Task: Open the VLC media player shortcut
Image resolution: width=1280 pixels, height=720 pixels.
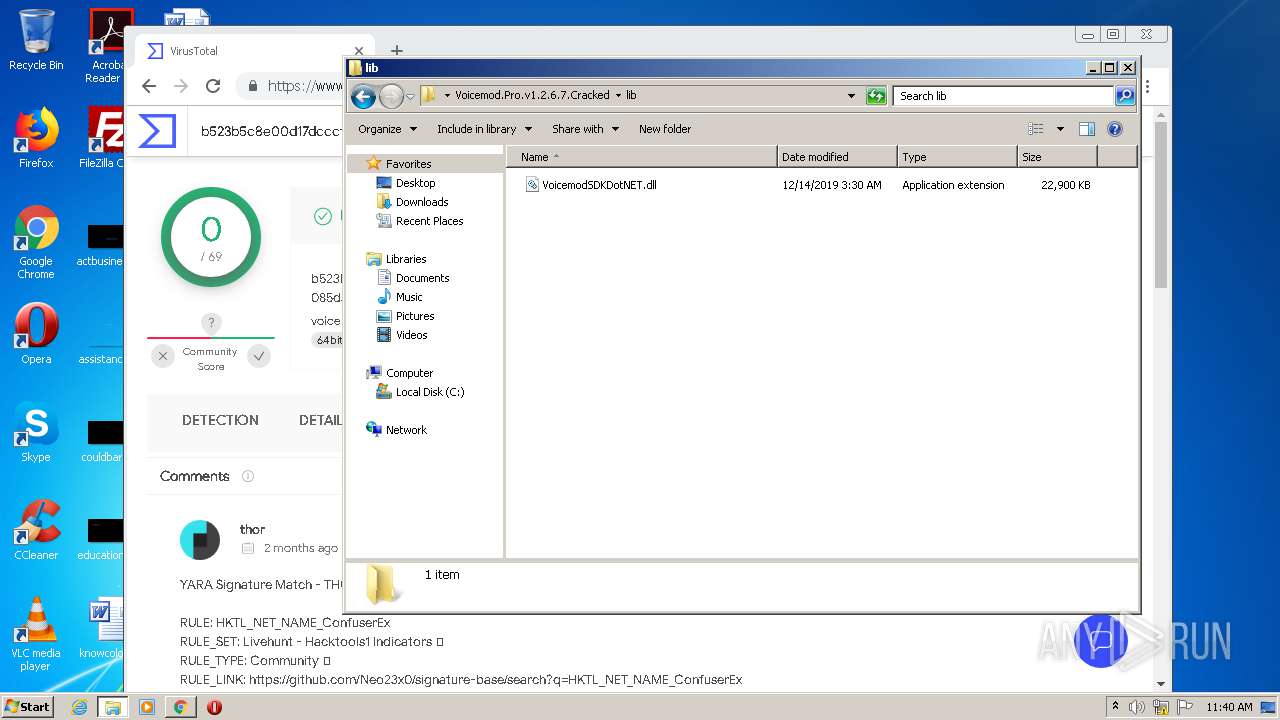Action: 36,634
